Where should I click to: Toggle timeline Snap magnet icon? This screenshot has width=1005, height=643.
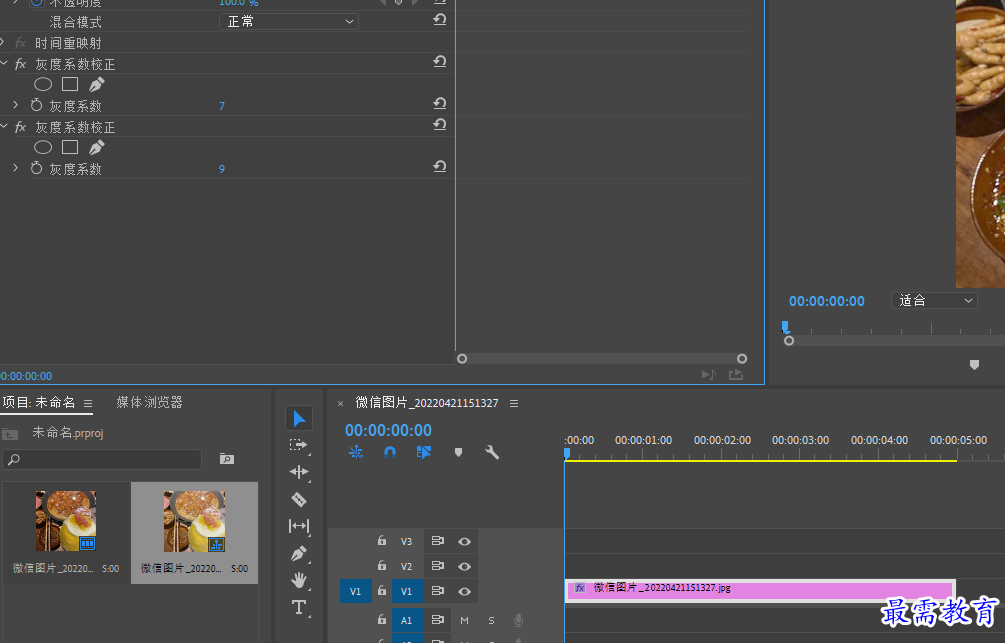(390, 452)
